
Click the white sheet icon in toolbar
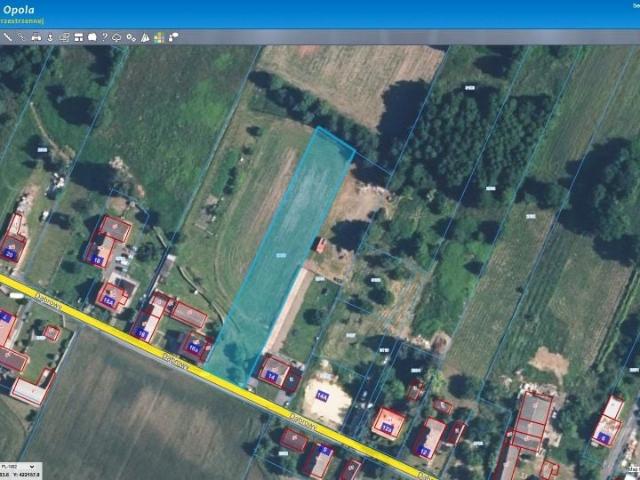pos(92,38)
